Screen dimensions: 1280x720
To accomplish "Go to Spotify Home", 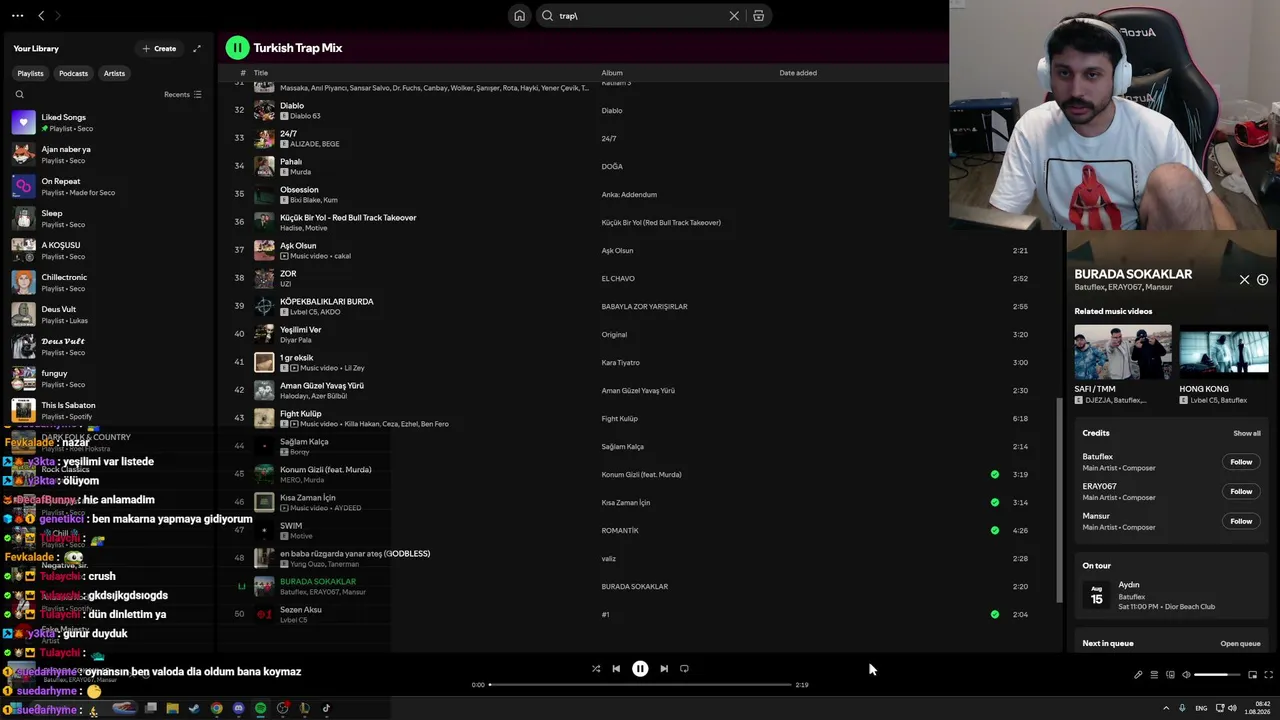I will 519,16.
